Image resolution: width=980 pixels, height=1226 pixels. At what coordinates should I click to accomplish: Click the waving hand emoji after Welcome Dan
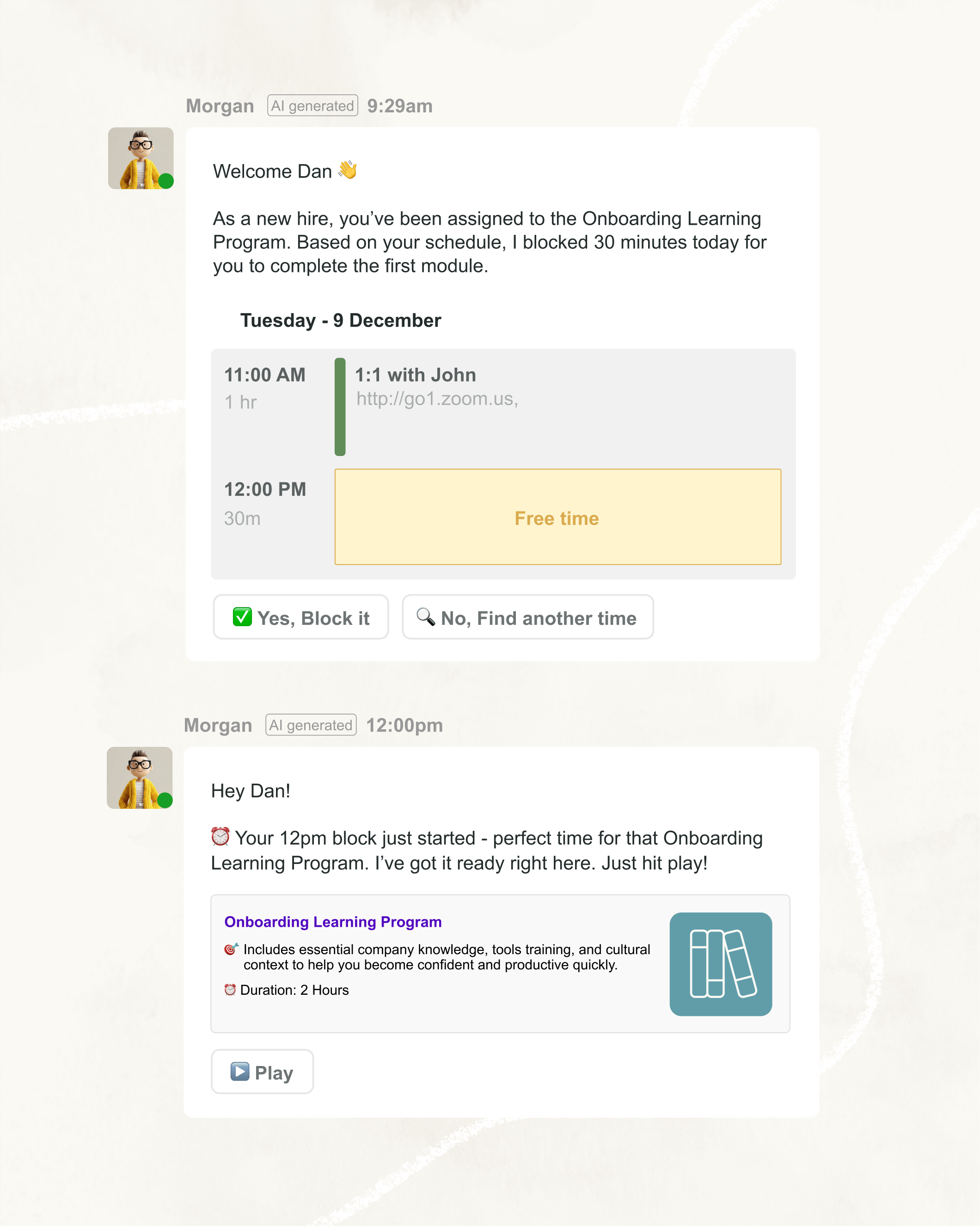coord(348,170)
